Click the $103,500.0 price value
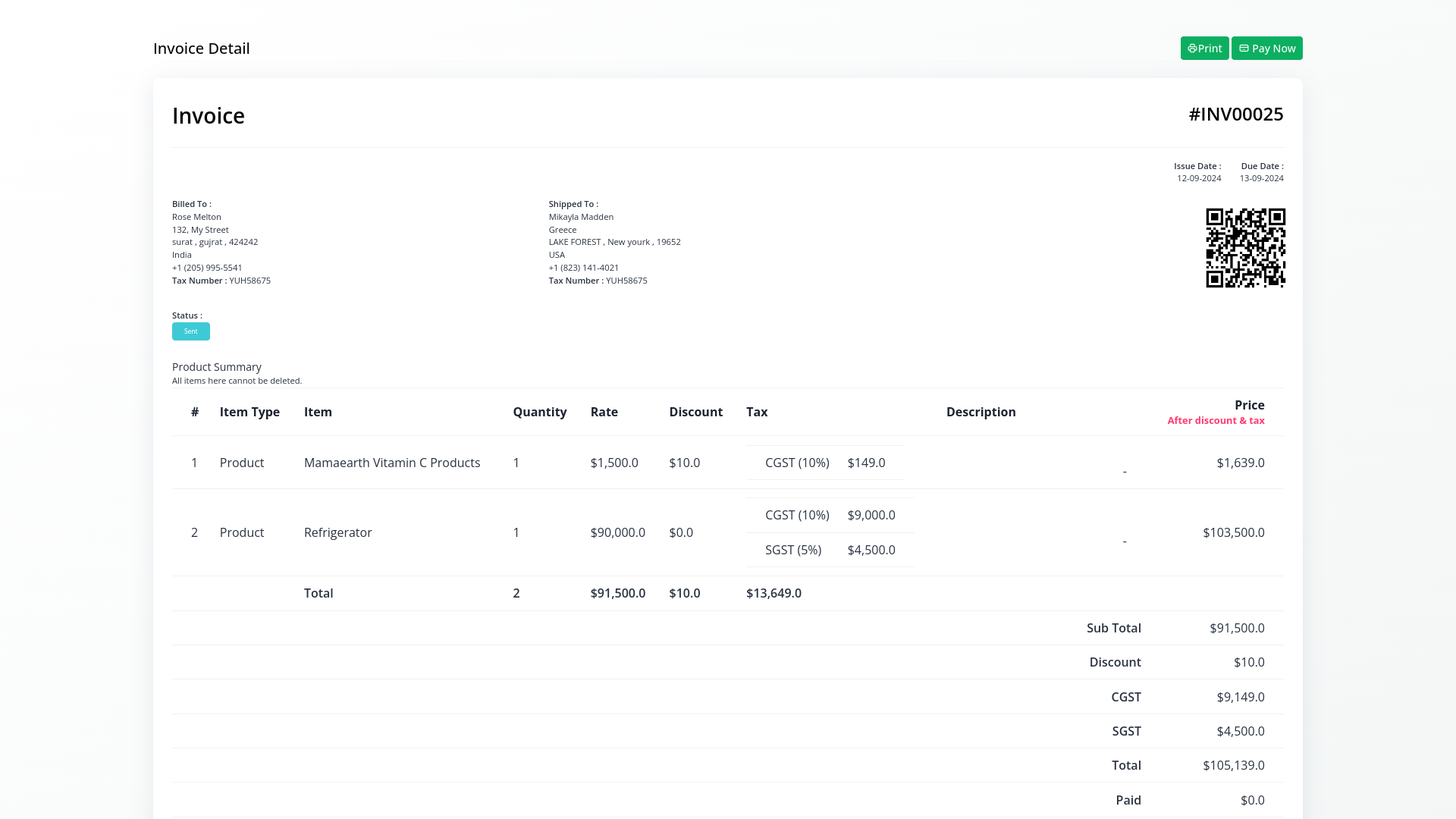Viewport: 1456px width, 819px height. [1233, 532]
